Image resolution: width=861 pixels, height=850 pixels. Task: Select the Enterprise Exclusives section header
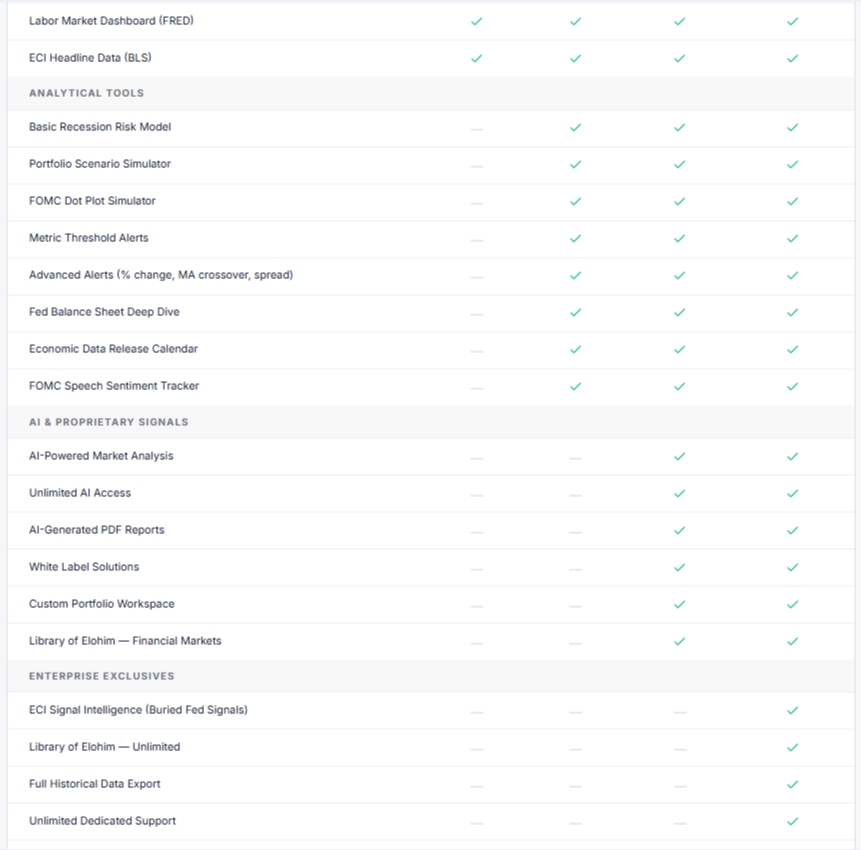(x=102, y=676)
